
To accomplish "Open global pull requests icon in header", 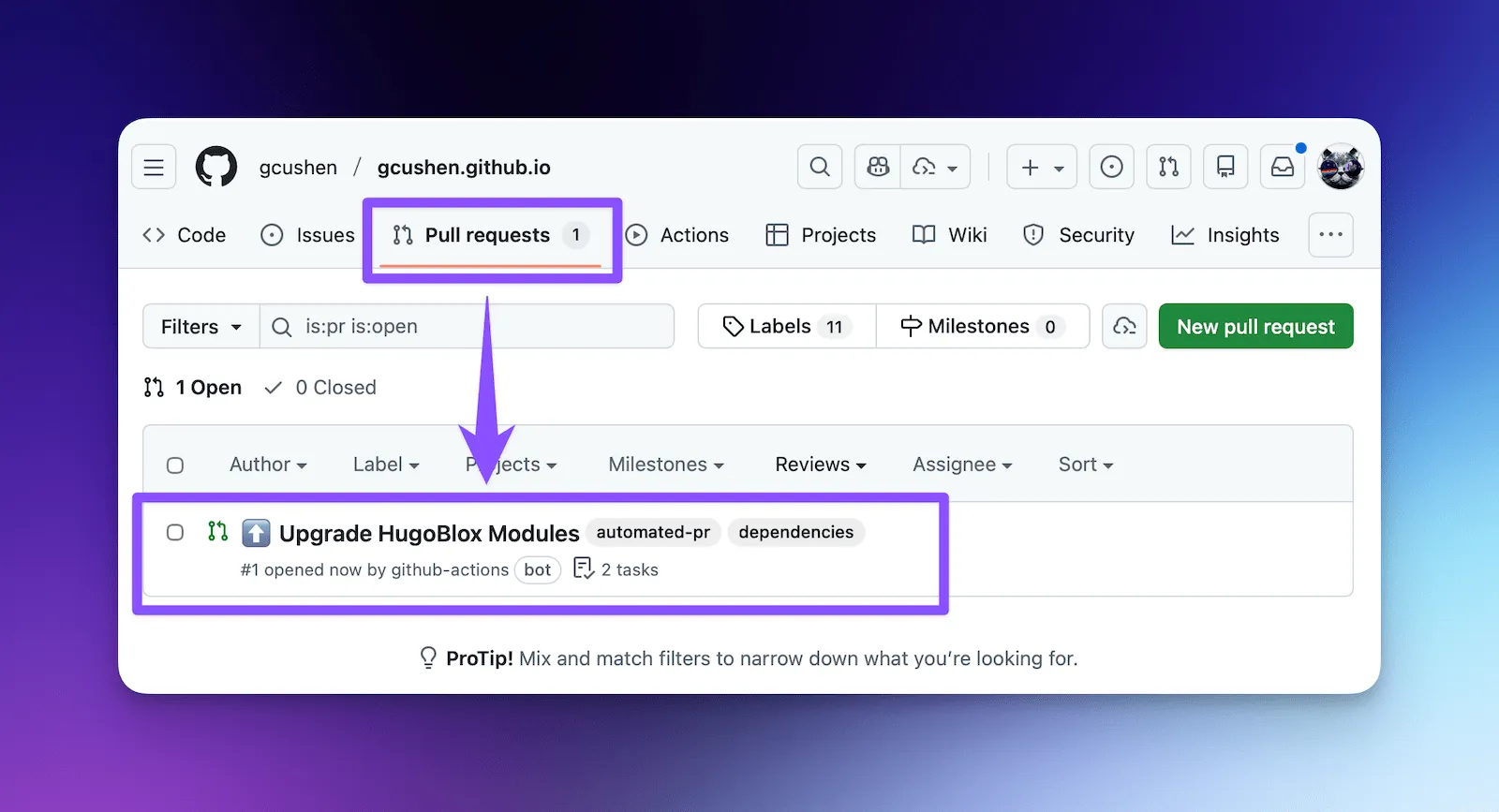I will point(1168,167).
